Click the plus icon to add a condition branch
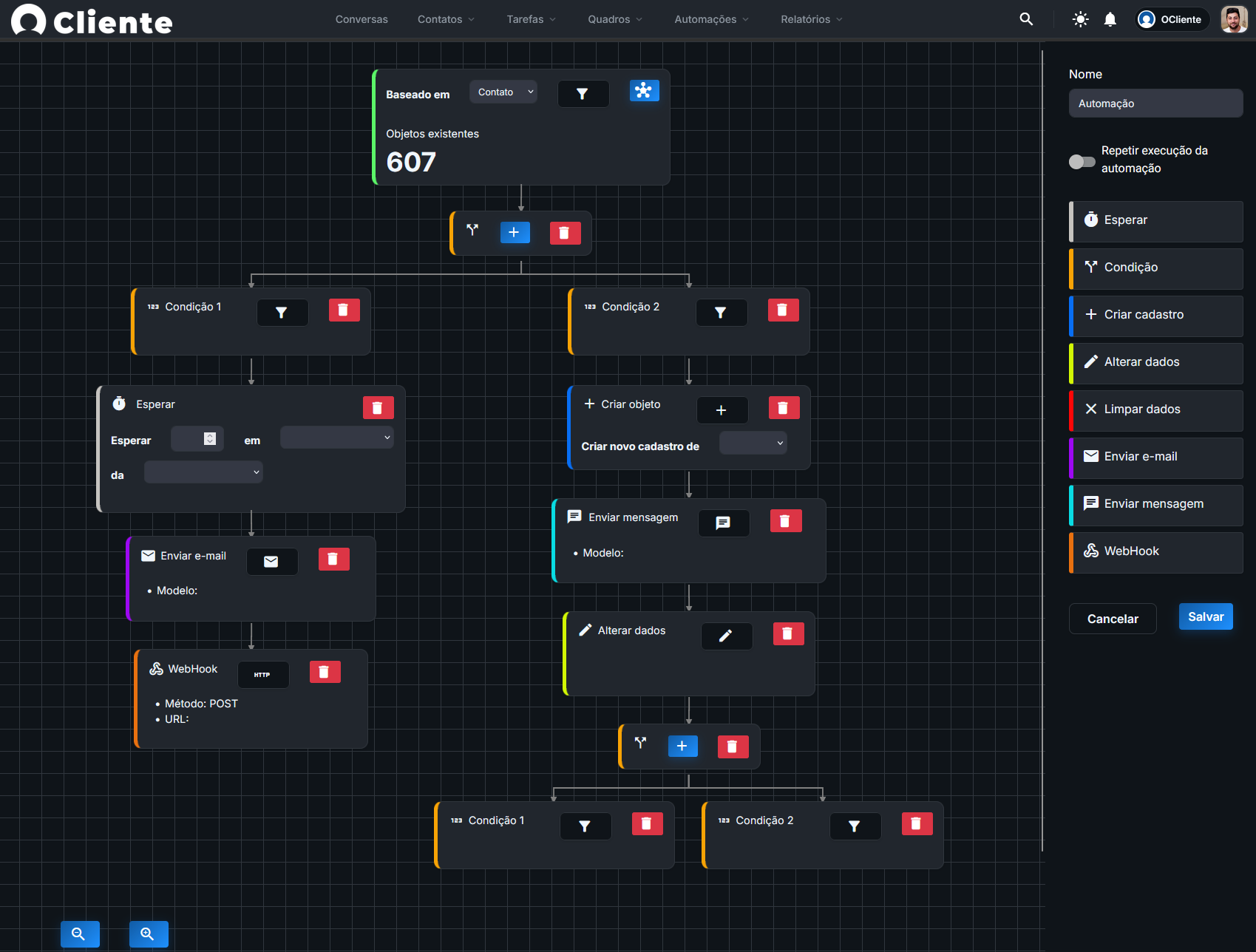Screen dimensions: 1256x952 pyautogui.click(x=515, y=232)
